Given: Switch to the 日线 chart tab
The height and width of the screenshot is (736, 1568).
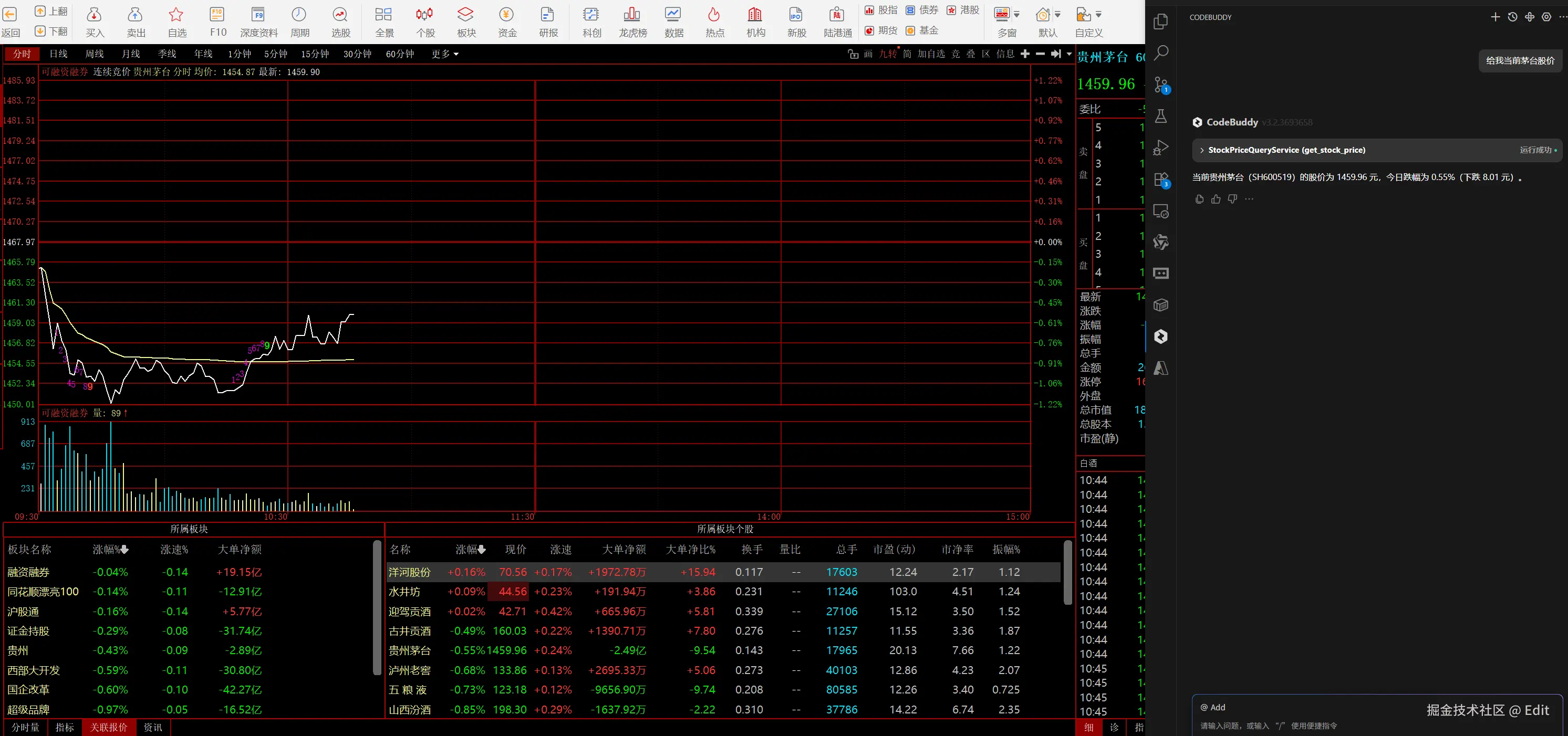Looking at the screenshot, I should (58, 54).
